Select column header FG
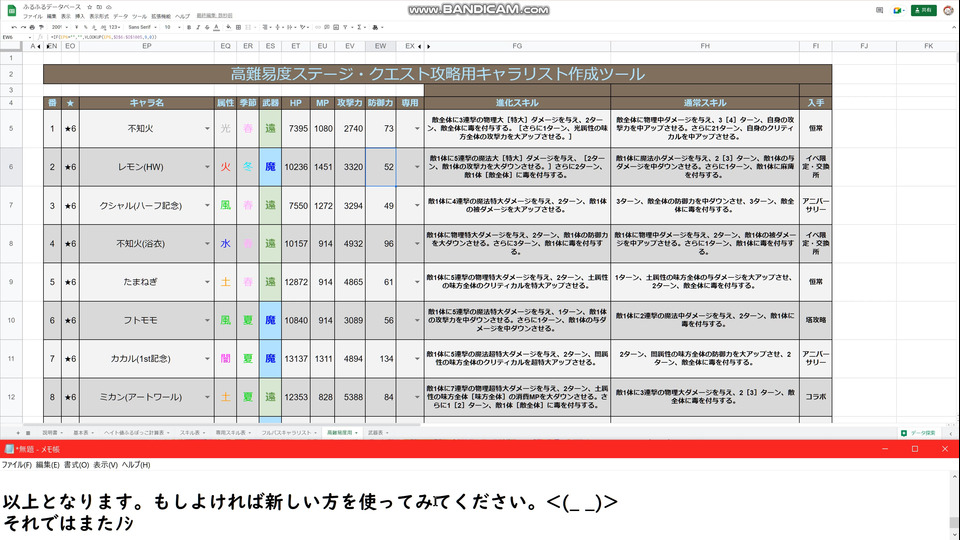The height and width of the screenshot is (540, 960). (x=517, y=46)
